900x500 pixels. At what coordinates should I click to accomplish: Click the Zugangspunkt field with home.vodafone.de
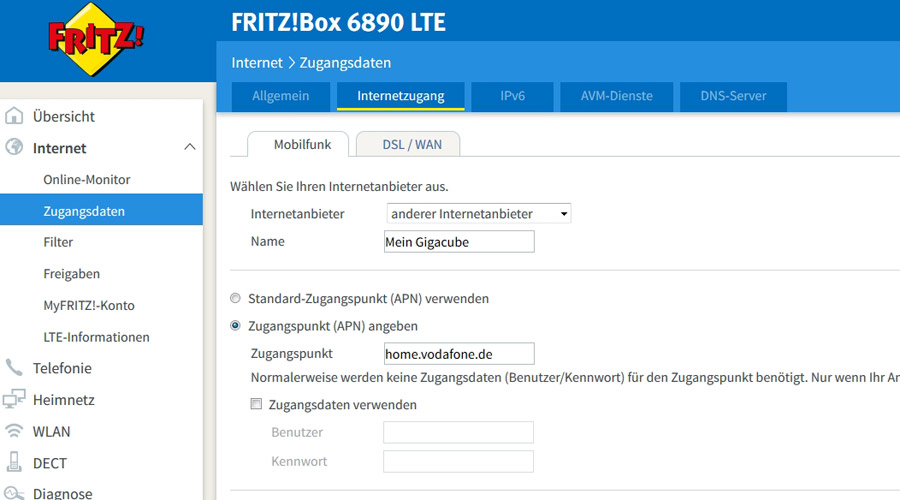click(459, 354)
